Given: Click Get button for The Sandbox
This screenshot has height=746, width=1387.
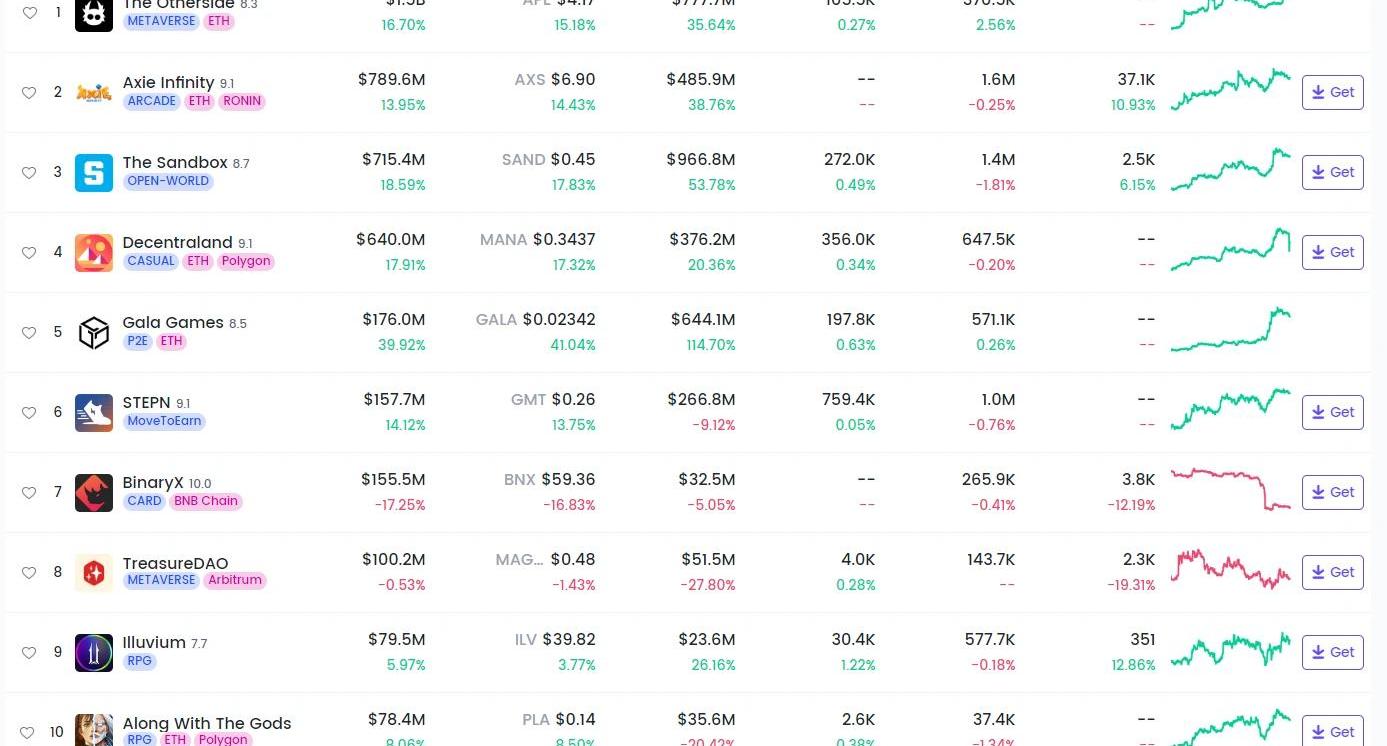Looking at the screenshot, I should tap(1332, 172).
